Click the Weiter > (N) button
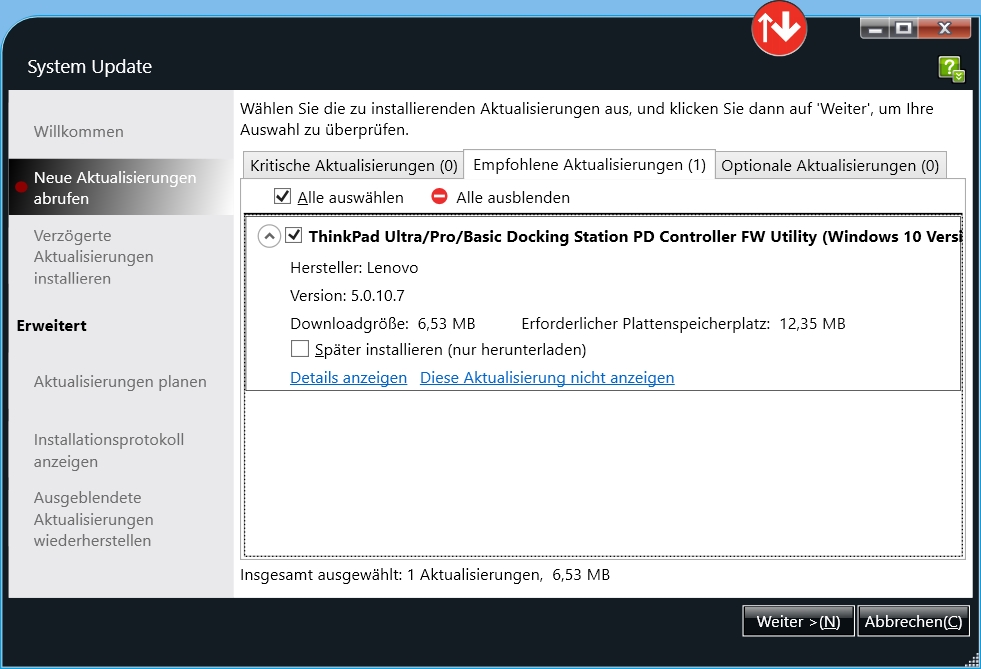The width and height of the screenshot is (981, 669). coord(798,621)
